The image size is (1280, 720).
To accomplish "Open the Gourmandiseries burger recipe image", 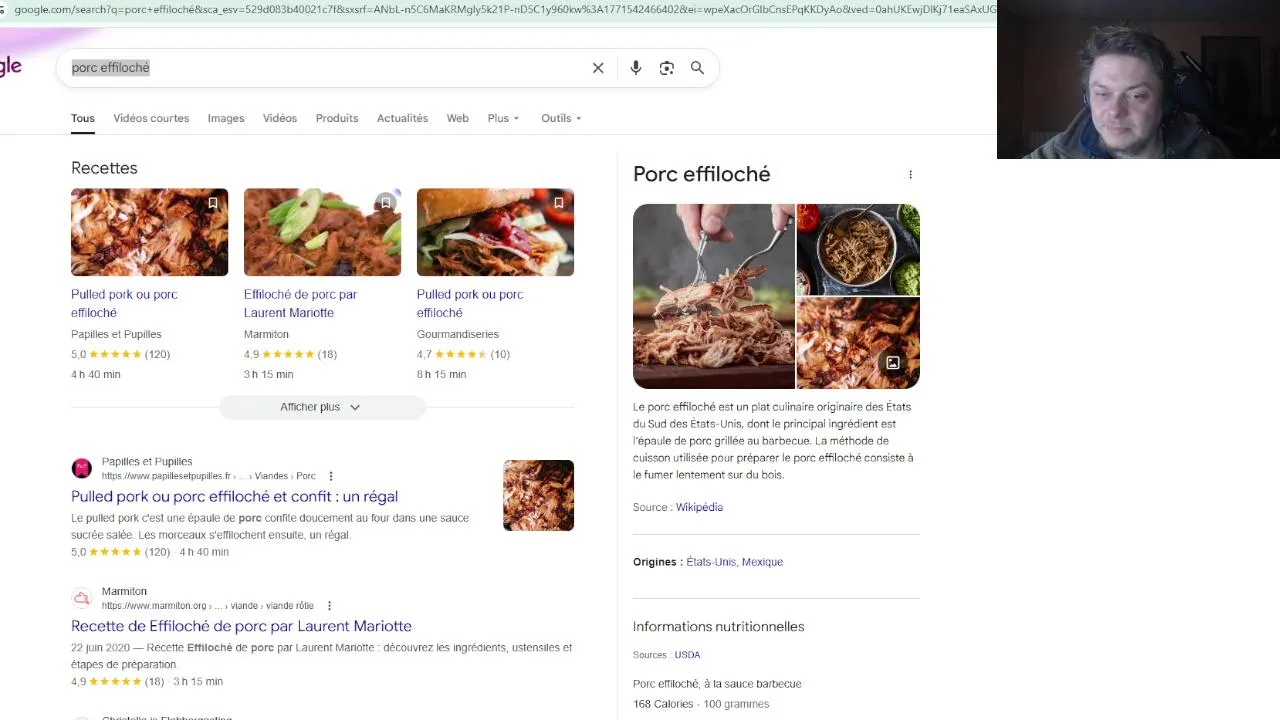I will (x=495, y=232).
